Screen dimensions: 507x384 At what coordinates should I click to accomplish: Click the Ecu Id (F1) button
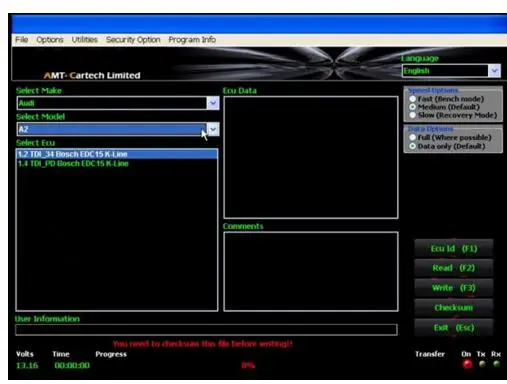(x=454, y=249)
